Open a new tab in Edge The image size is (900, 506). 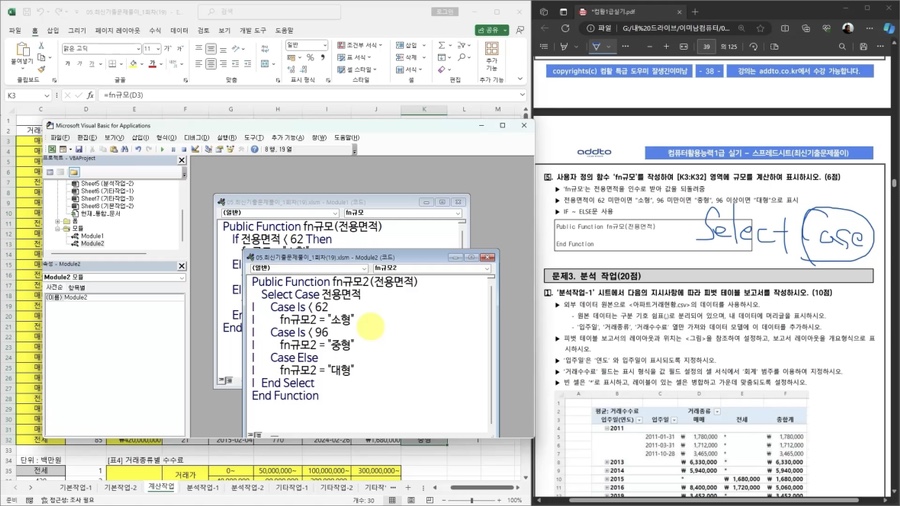click(x=695, y=11)
